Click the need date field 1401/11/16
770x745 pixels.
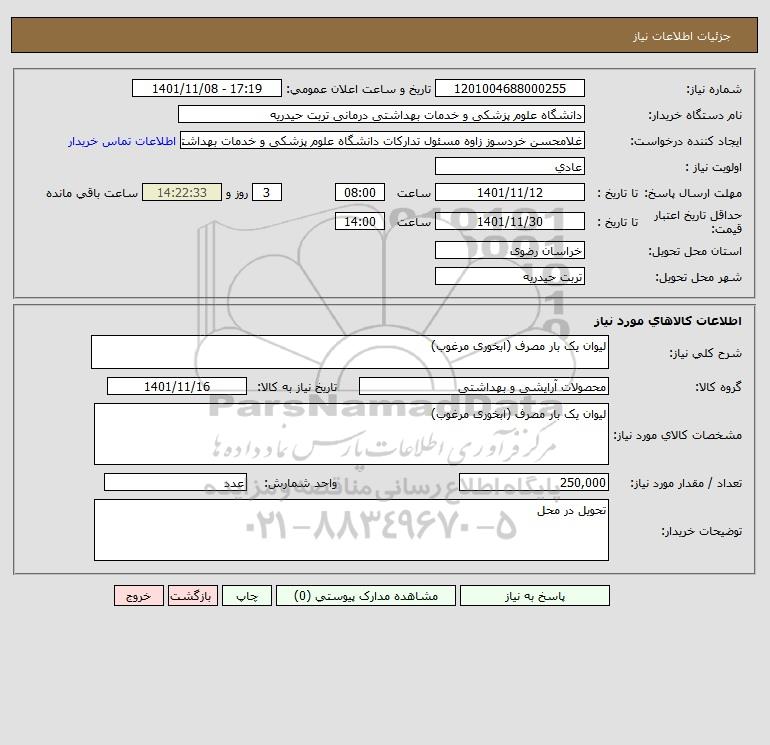click(177, 386)
